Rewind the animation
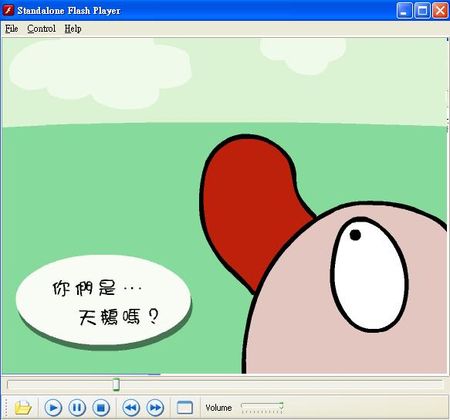 (131, 407)
